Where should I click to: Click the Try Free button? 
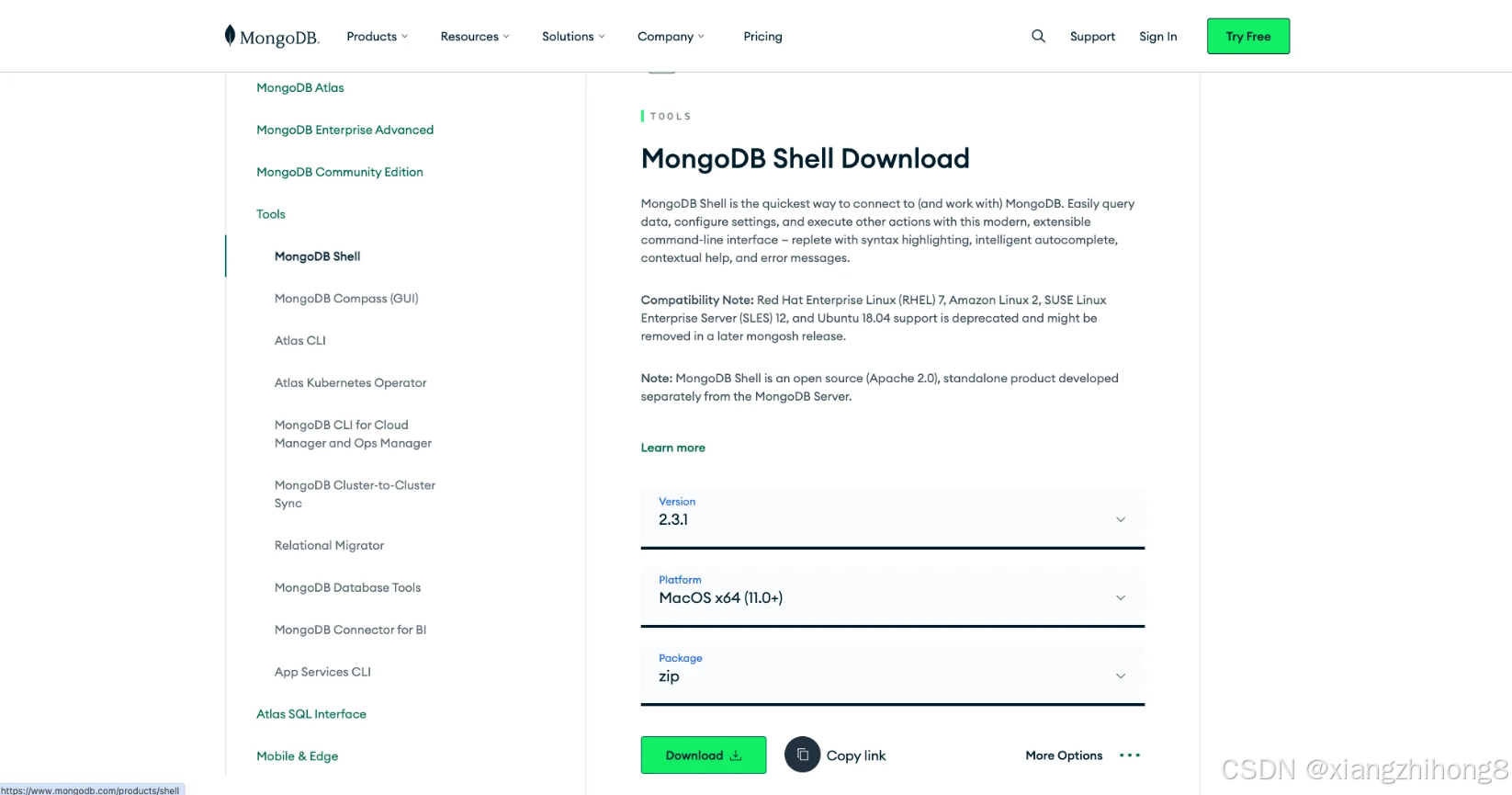[x=1248, y=36]
